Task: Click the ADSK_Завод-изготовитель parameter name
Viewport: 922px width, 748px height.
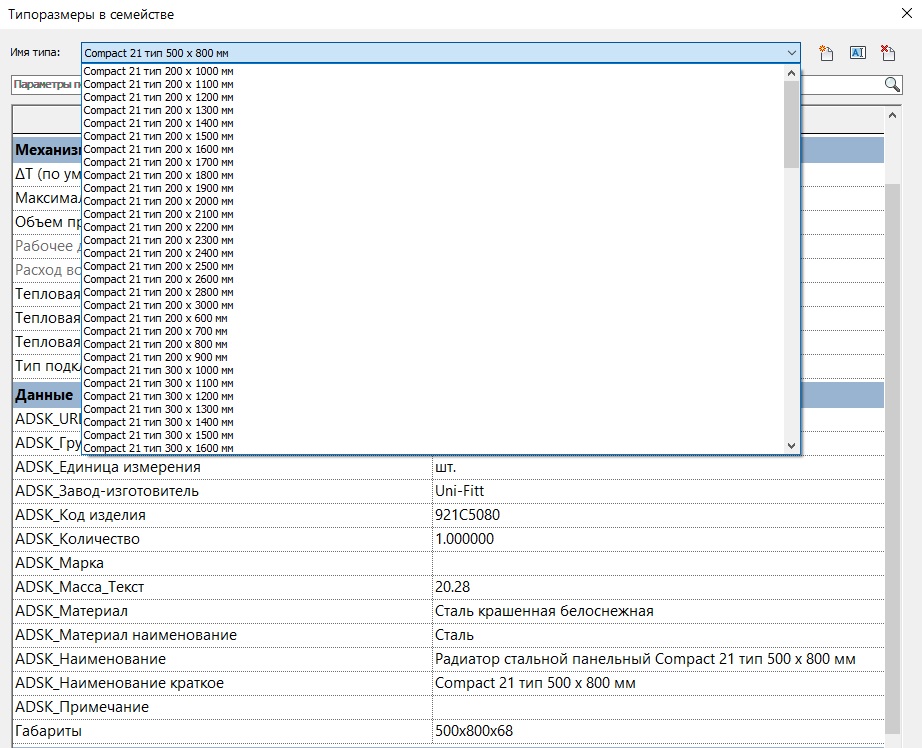Action: [107, 491]
